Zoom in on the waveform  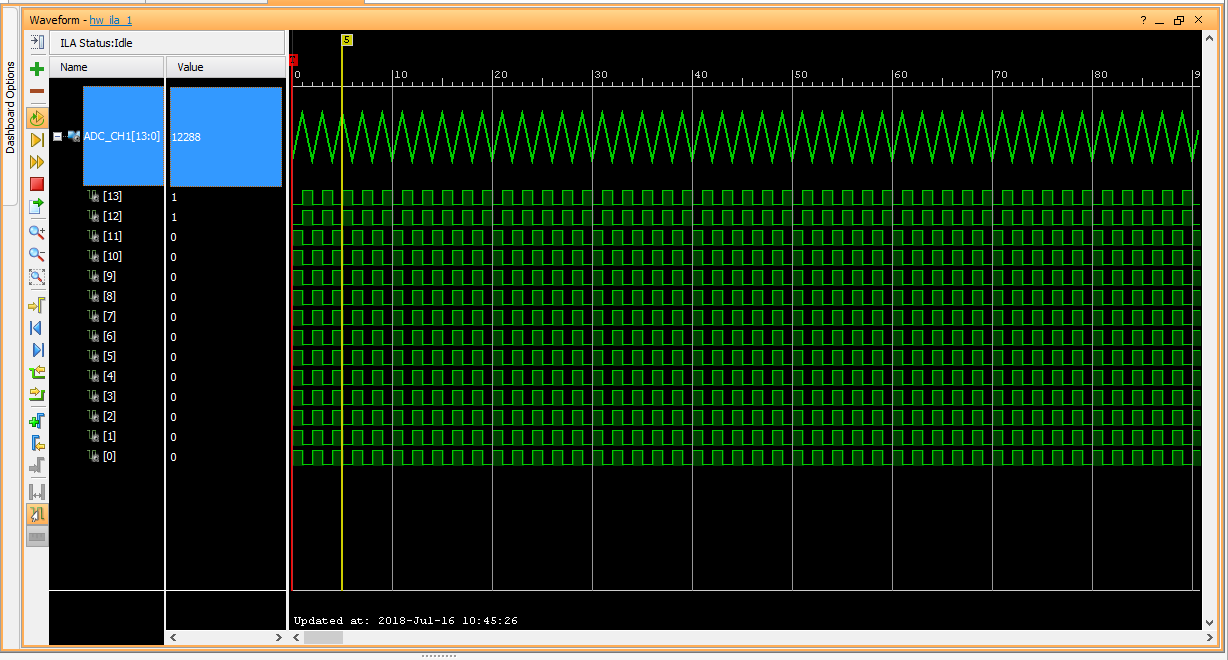(x=37, y=232)
